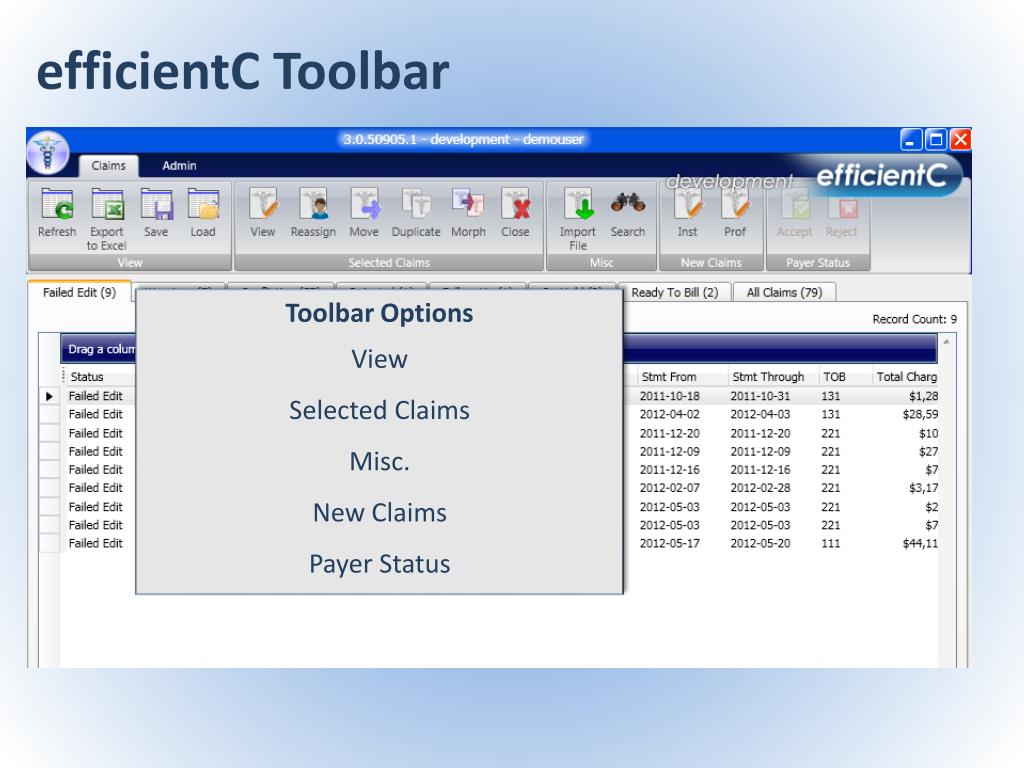
Task: Click total charge $44,11 cell
Action: (x=920, y=543)
